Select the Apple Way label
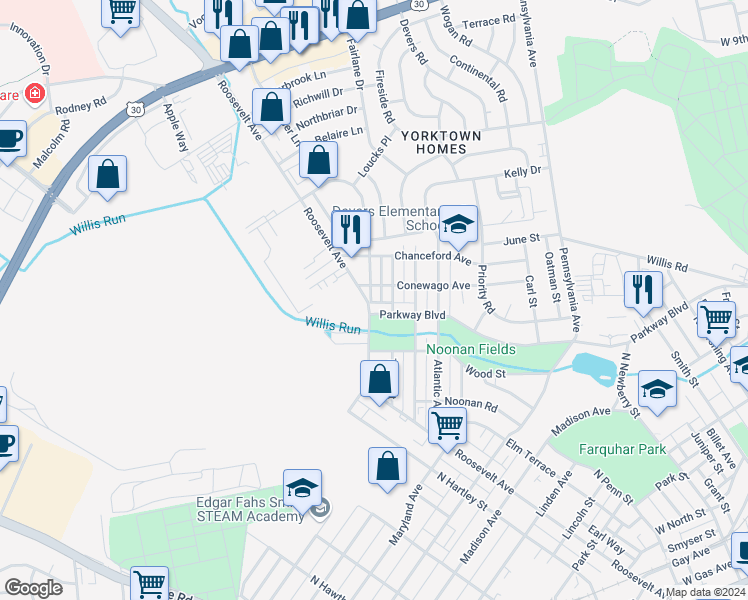The image size is (748, 600). click(176, 127)
